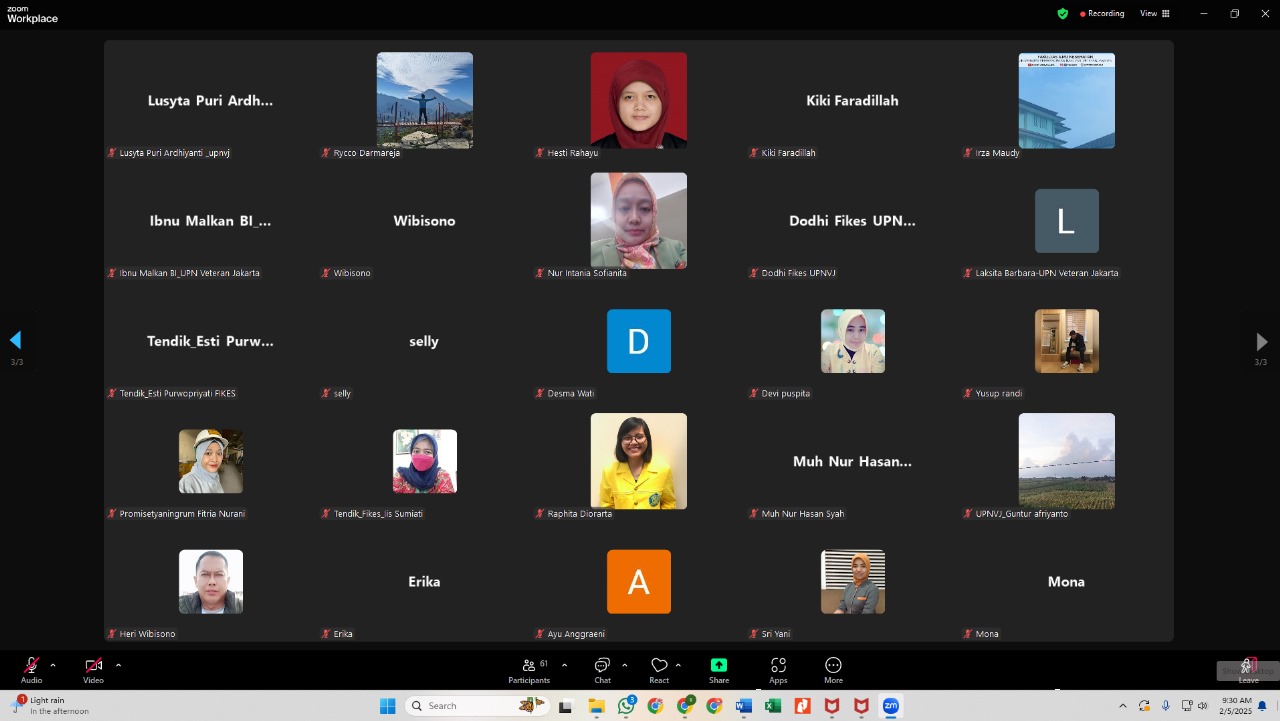Start sharing with the green Share button

(719, 667)
